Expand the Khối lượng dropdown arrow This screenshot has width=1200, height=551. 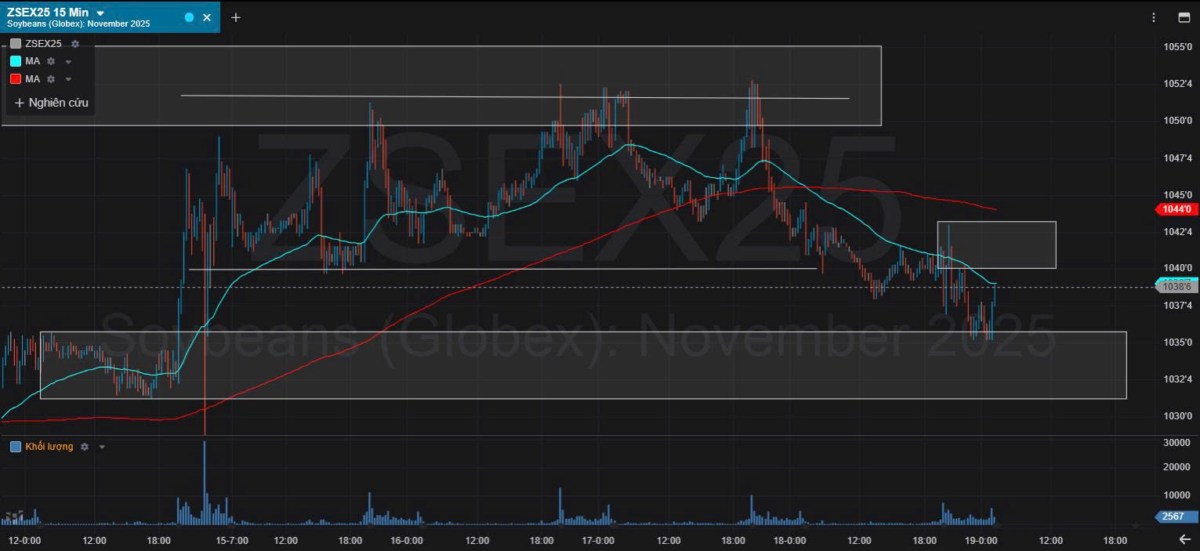102,447
